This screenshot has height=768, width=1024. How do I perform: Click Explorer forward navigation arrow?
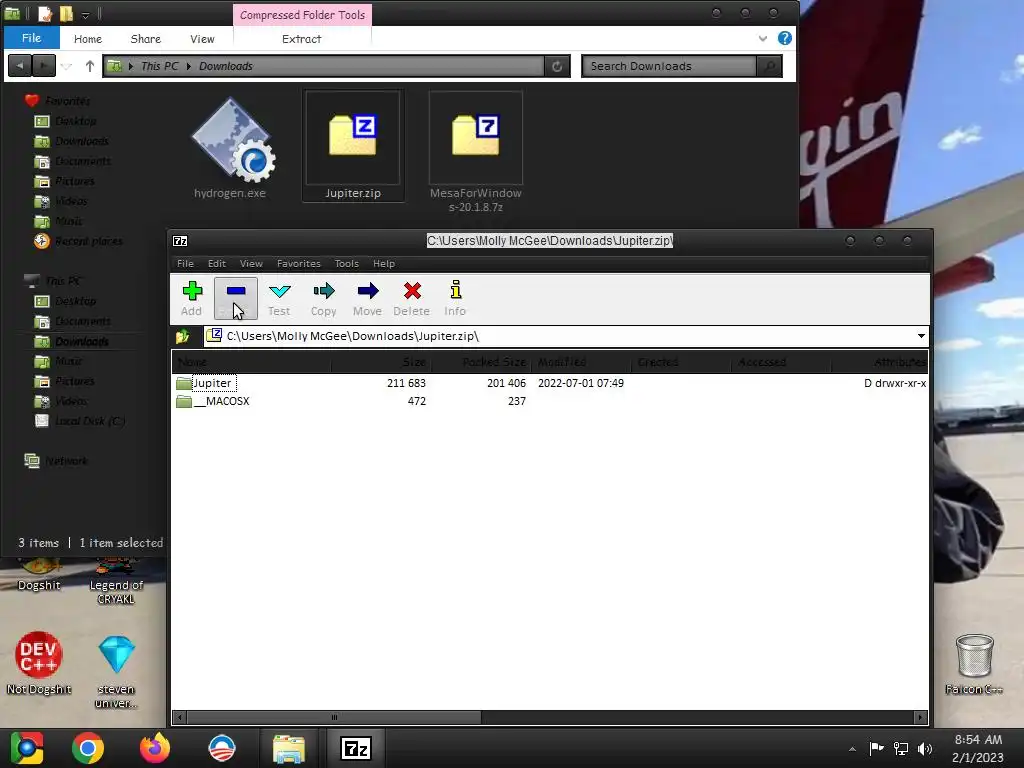44,66
